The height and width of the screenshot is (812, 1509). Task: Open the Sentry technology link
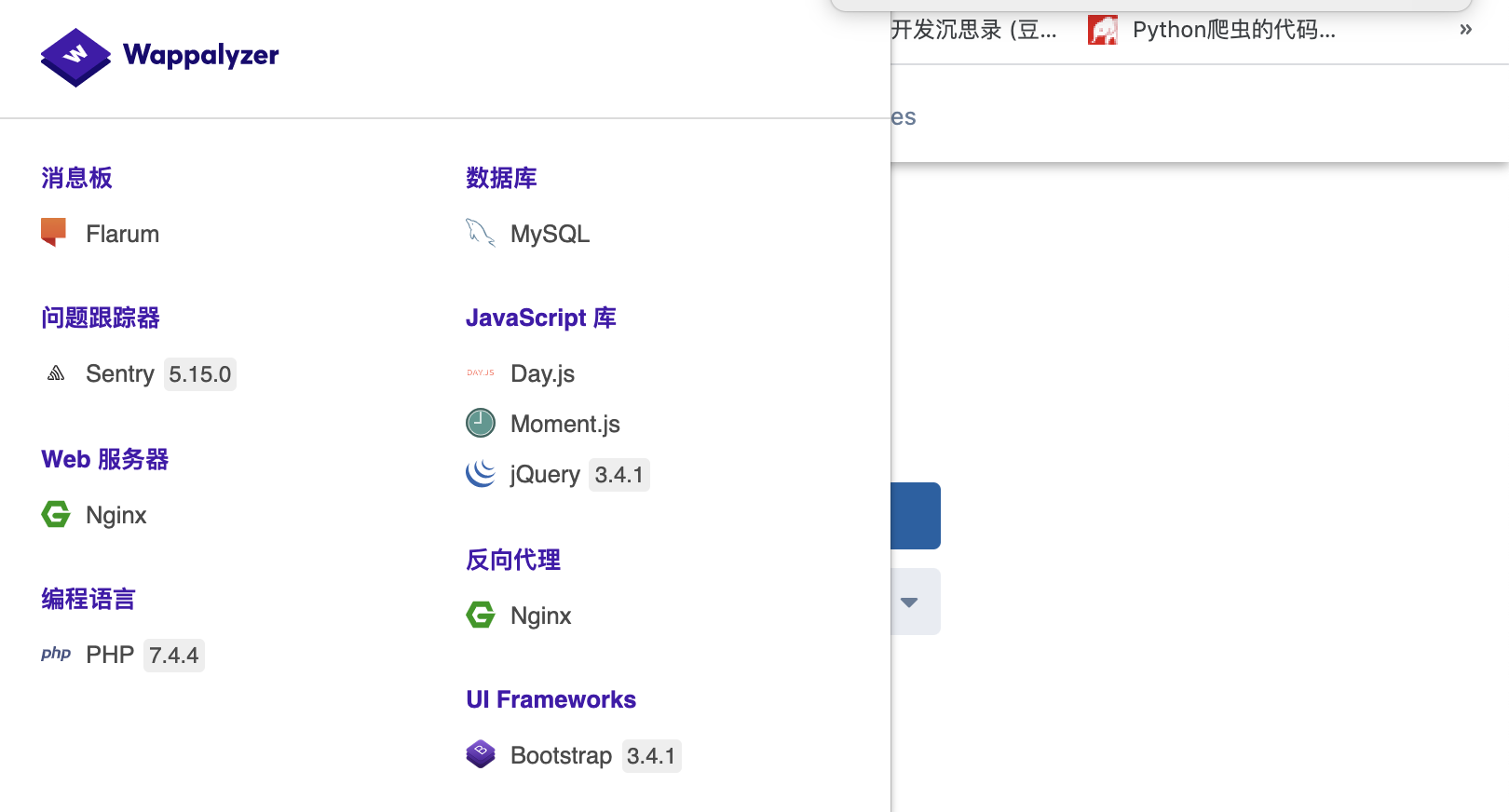120,373
